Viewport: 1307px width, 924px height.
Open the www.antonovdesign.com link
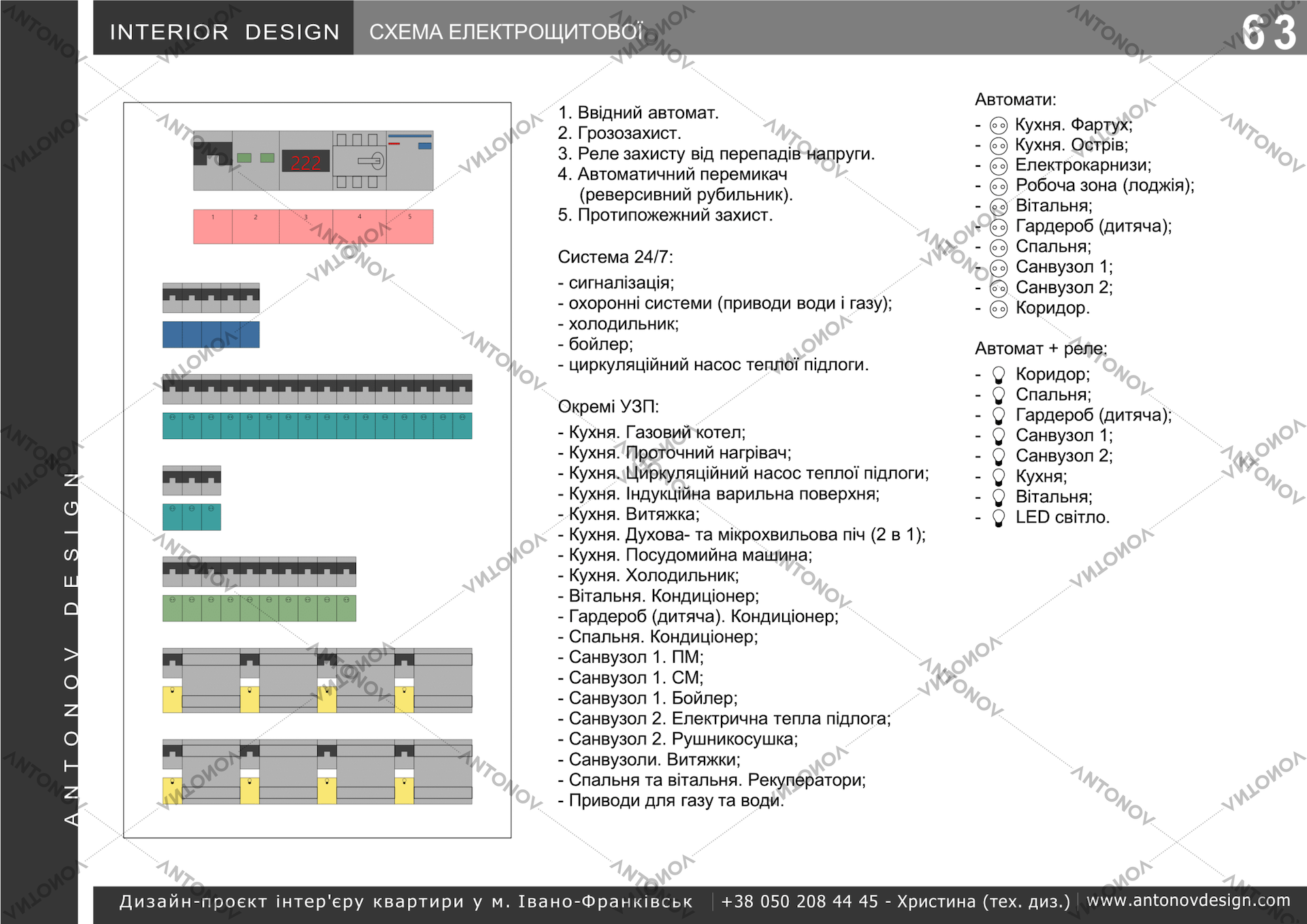pyautogui.click(x=1189, y=900)
